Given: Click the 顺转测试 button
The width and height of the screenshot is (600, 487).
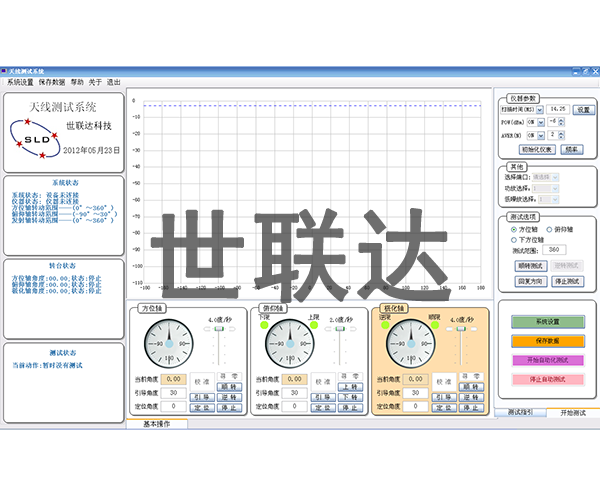Looking at the screenshot, I should (530, 265).
